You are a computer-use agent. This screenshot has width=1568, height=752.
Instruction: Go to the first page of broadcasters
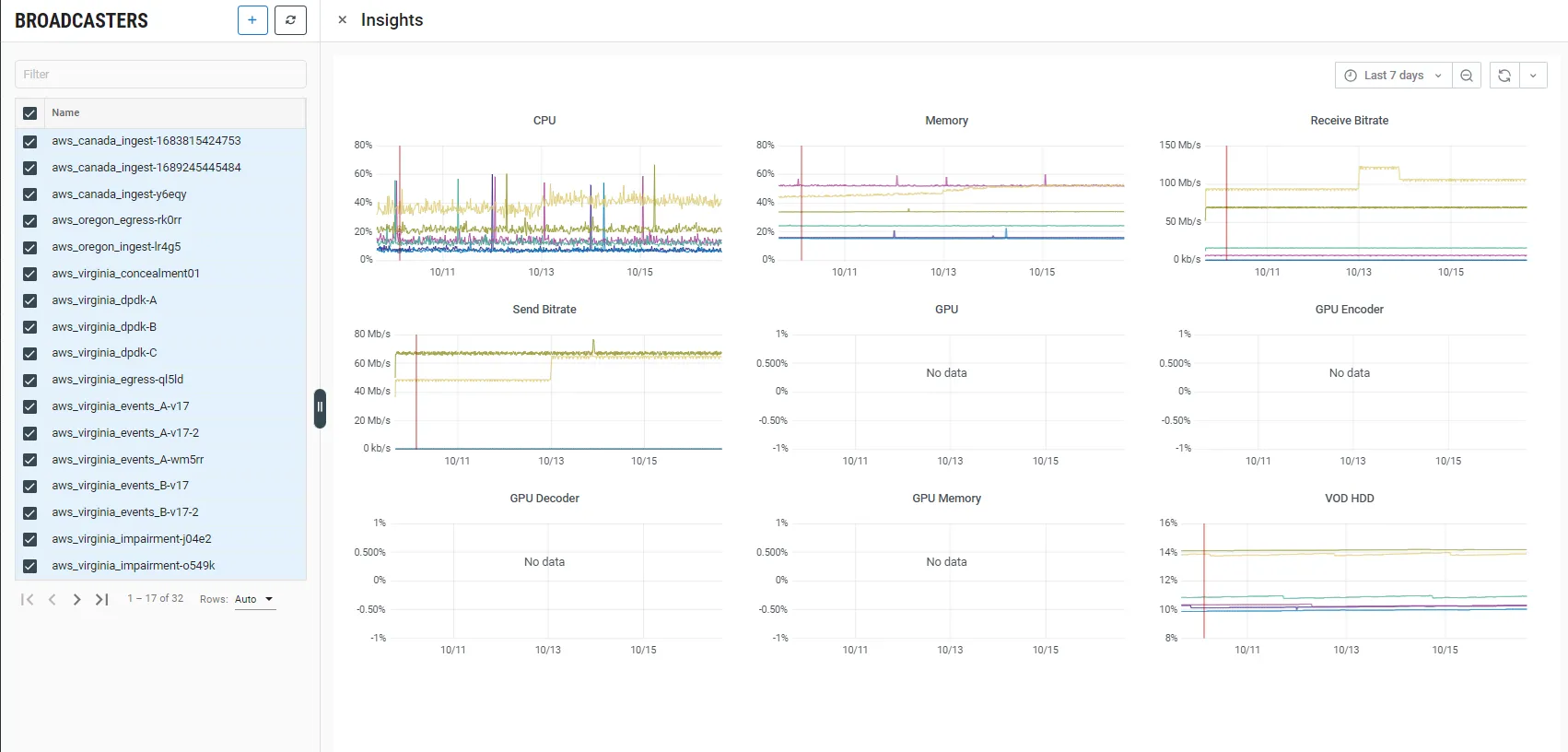pos(28,600)
